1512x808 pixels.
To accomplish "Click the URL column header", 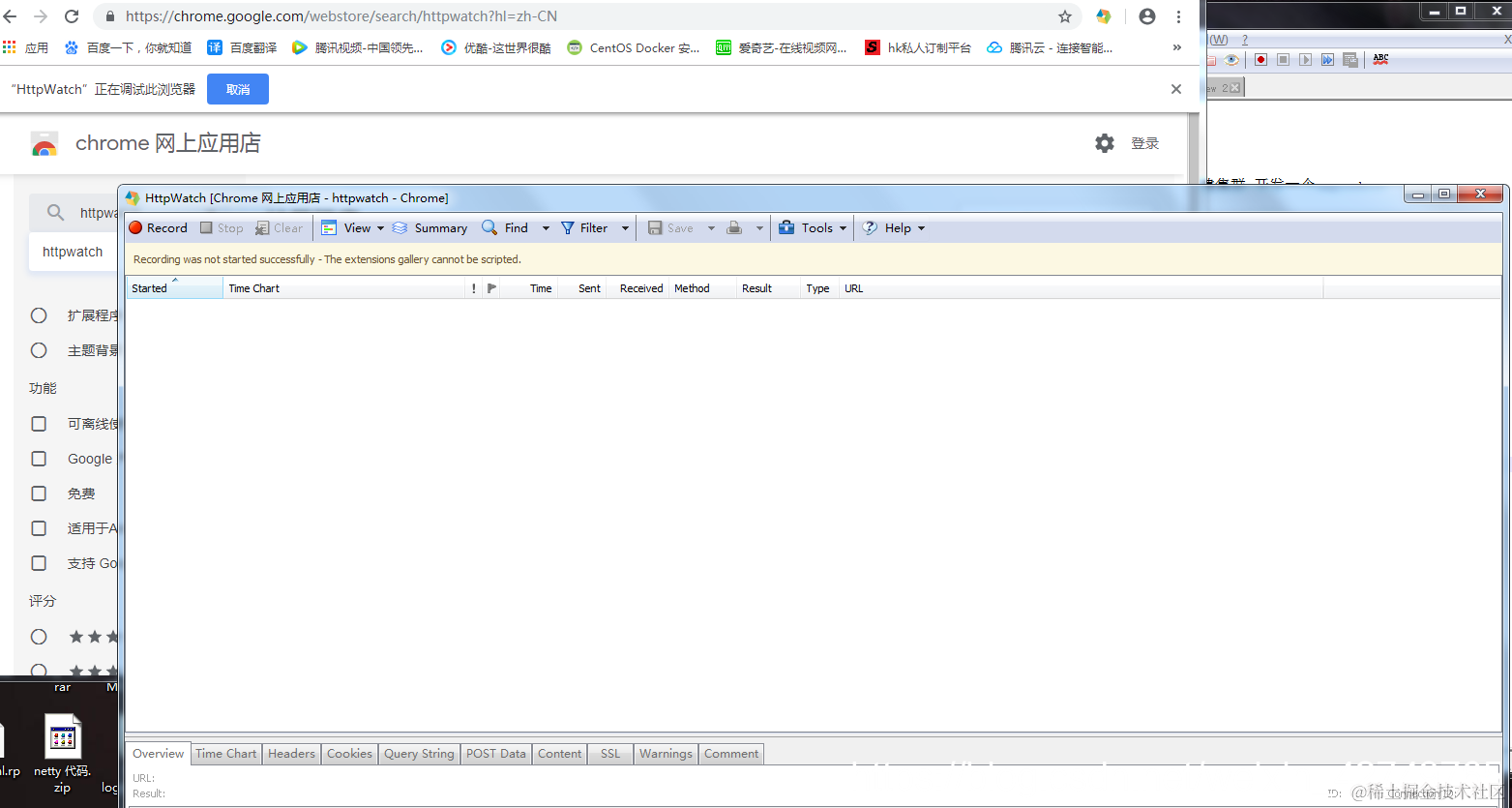I will [1081, 288].
